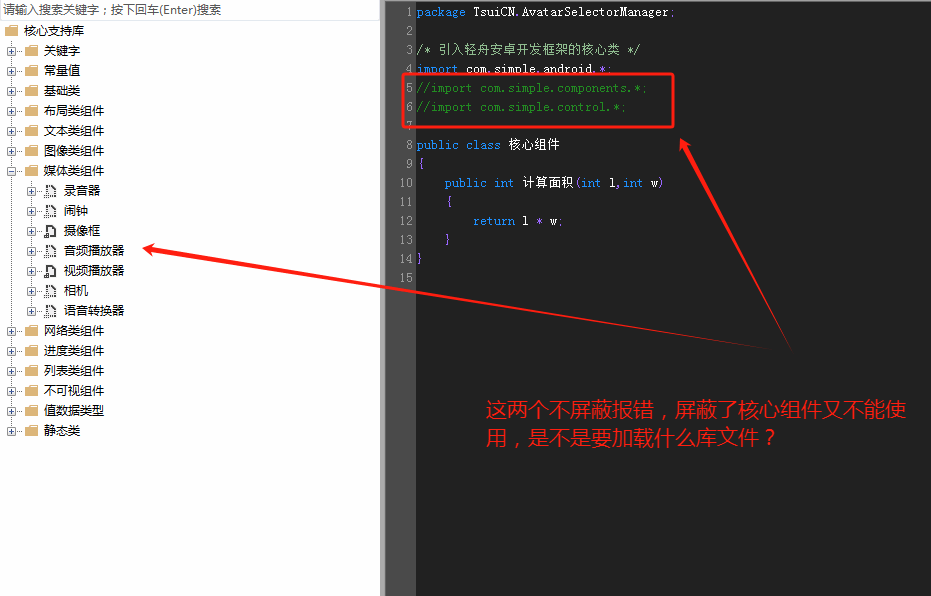Expand the 音频播放器 component node
The image size is (931, 596).
coord(31,251)
